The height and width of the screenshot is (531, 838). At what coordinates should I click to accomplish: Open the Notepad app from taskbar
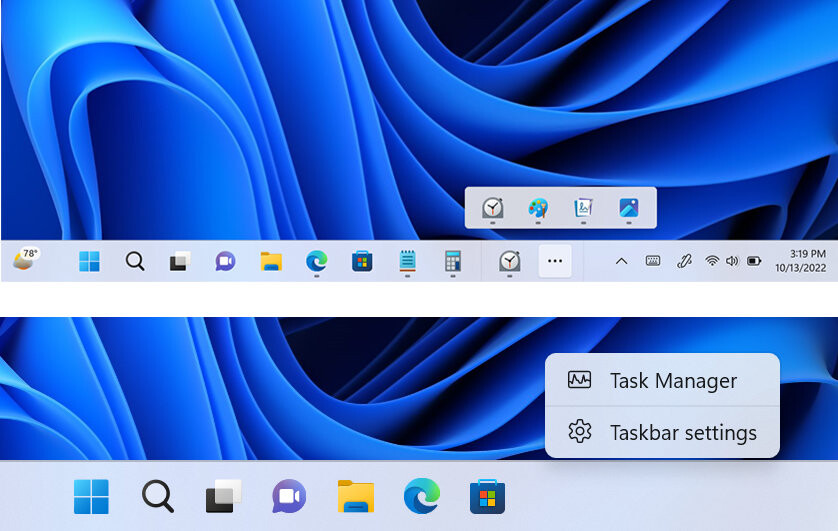click(407, 262)
